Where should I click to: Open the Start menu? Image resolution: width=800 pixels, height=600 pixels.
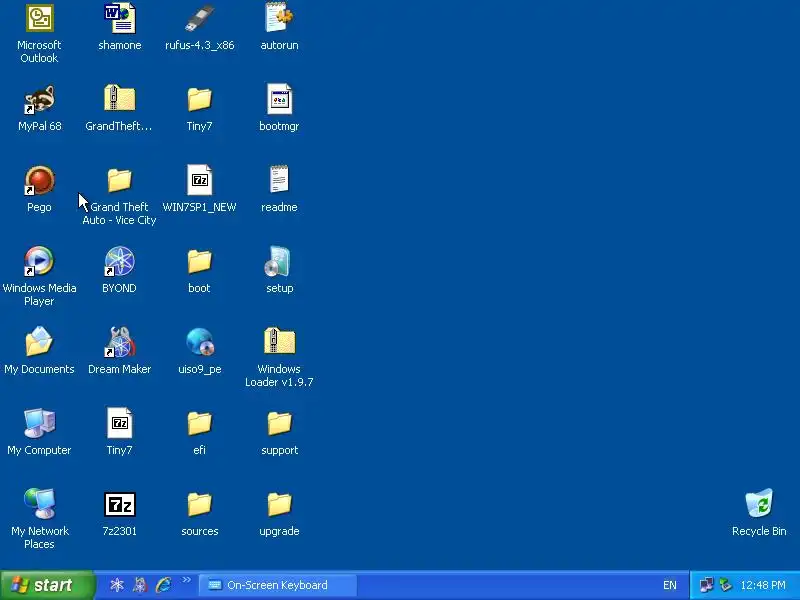tap(47, 585)
